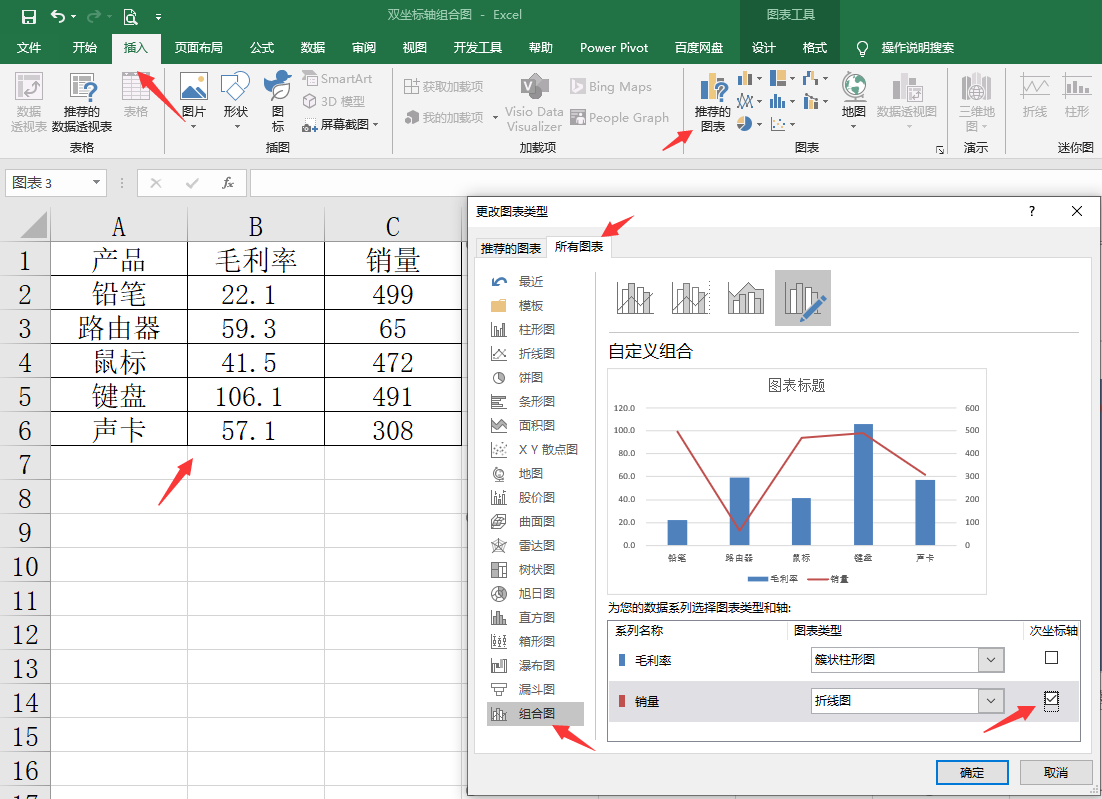Screen dimensions: 1102x799
Task: Click the combo chart preview thumbnail
Action: coord(797,481)
